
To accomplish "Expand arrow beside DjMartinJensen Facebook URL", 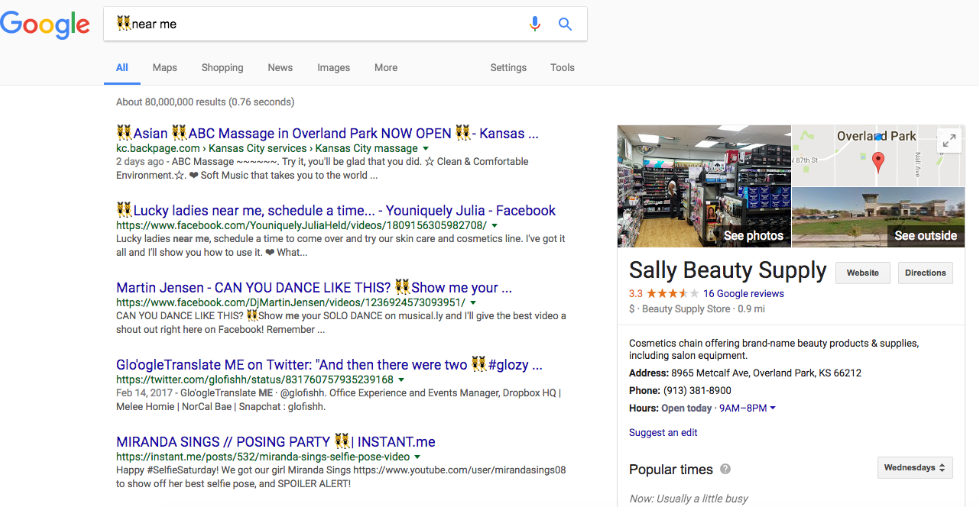I will point(473,302).
